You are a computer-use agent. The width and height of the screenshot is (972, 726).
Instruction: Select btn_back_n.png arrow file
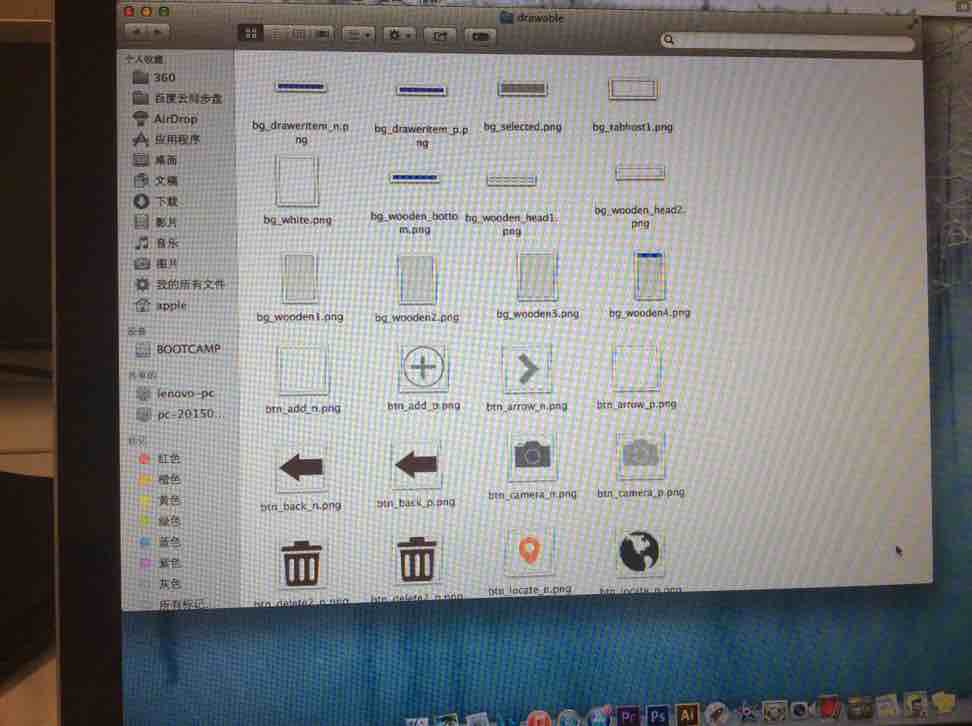pos(302,467)
